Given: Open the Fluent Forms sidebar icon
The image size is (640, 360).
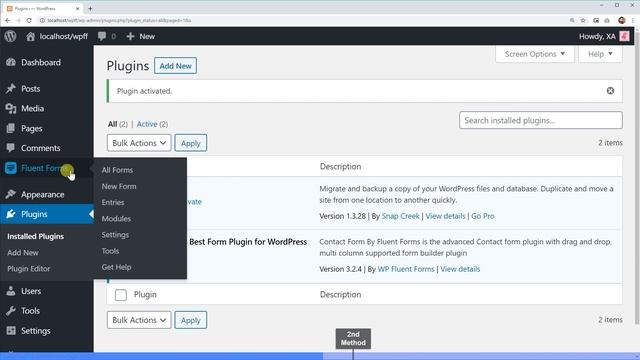Looking at the screenshot, I should (11, 168).
